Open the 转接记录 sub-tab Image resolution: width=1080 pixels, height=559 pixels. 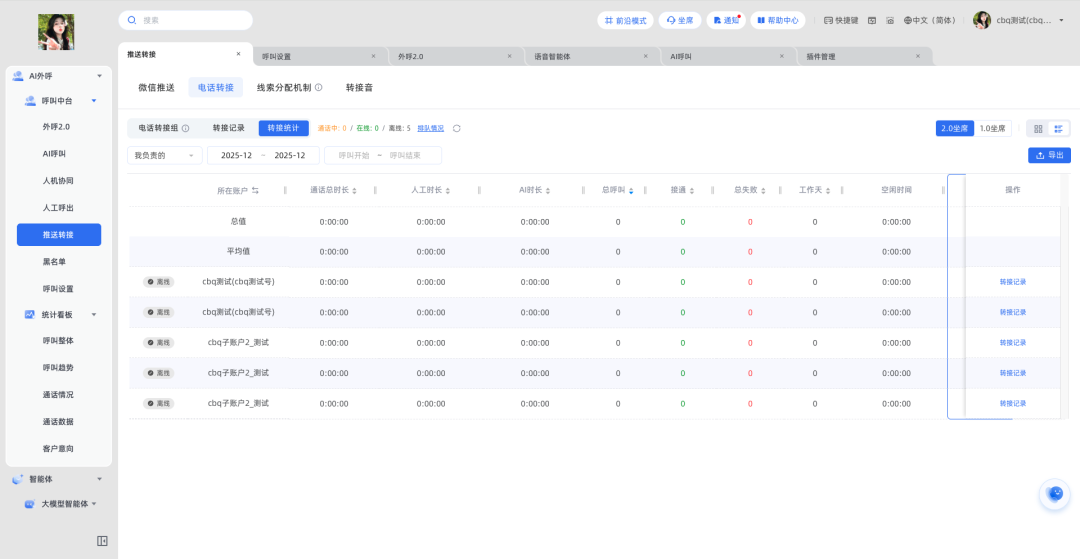pos(228,128)
